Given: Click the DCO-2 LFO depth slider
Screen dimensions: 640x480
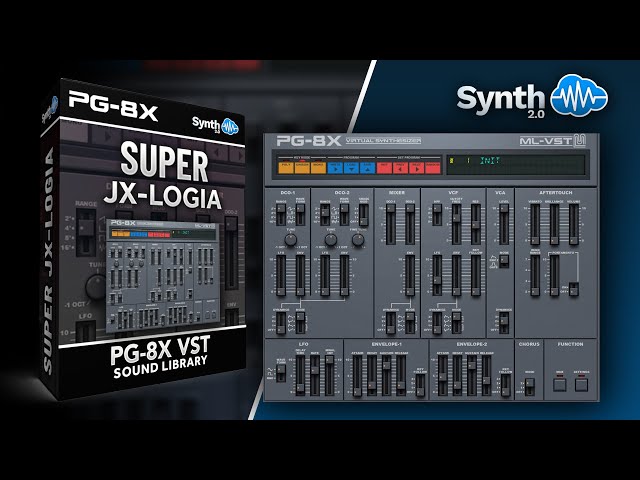Looking at the screenshot, I should point(325,275).
